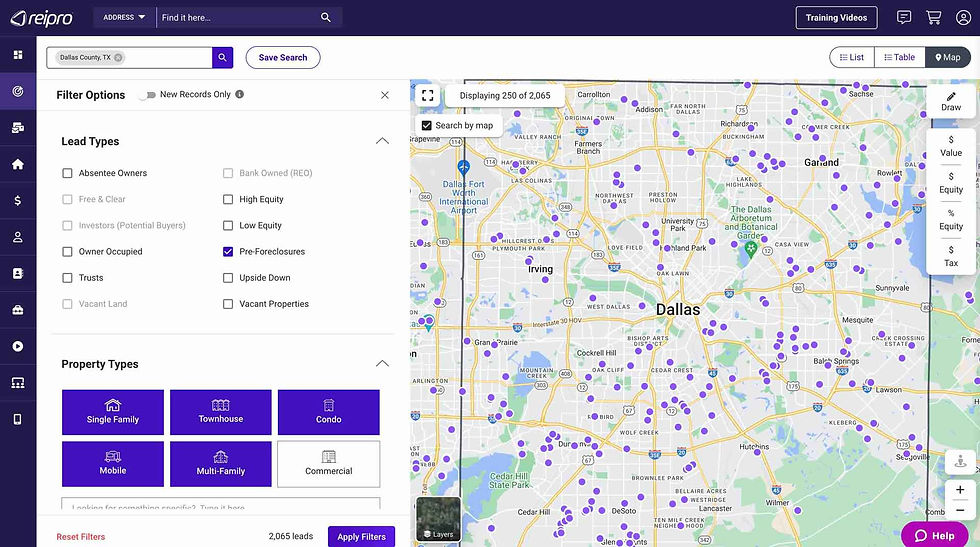Open the ADDRESS search type dropdown

click(x=124, y=18)
